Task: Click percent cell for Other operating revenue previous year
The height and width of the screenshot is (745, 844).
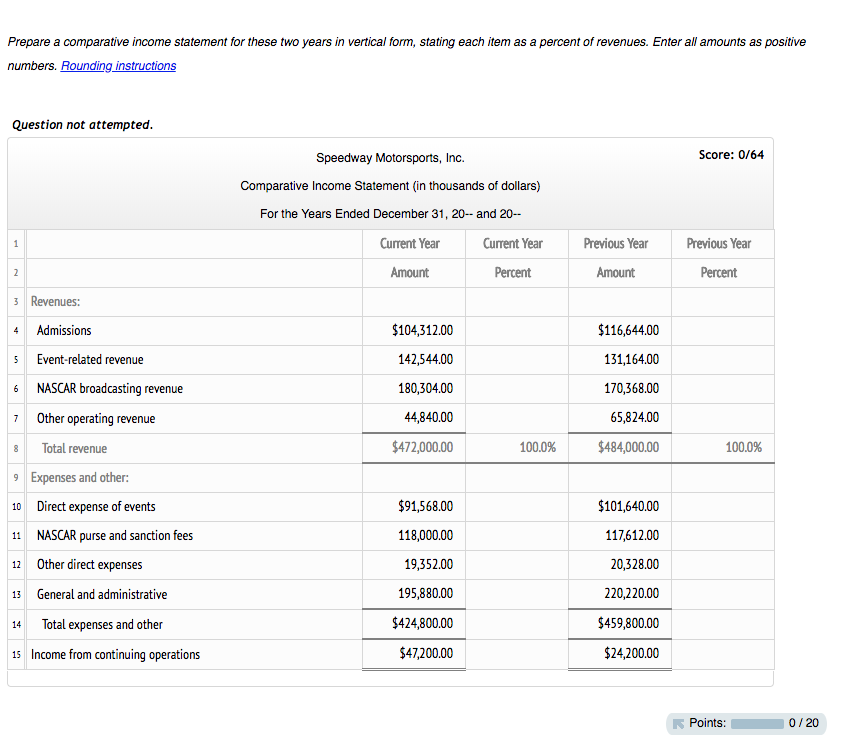Action: [x=721, y=418]
